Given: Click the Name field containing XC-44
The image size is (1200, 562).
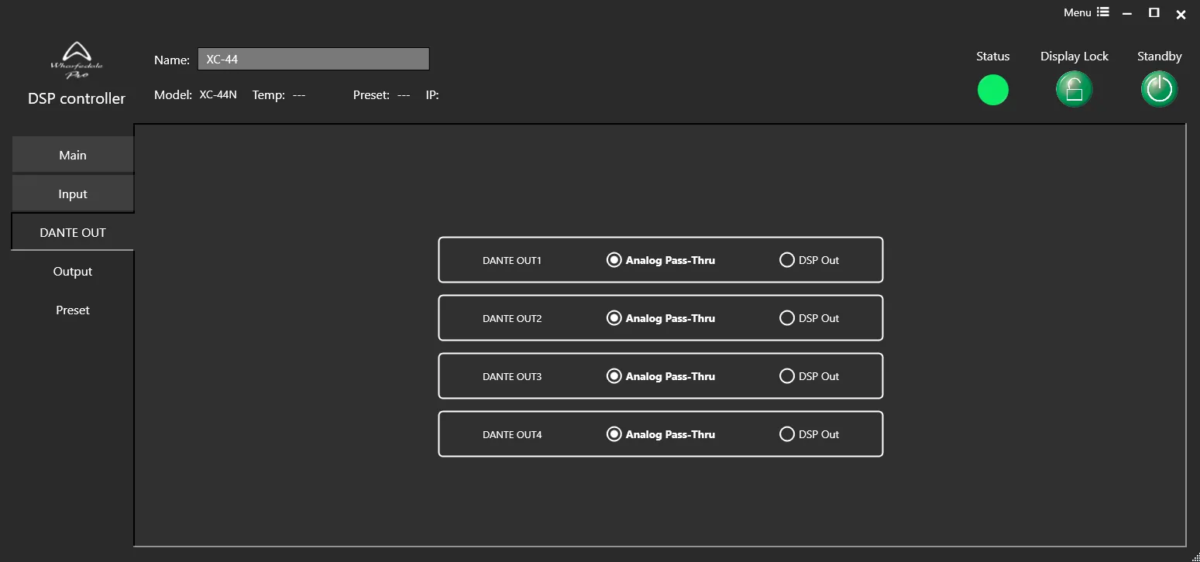Looking at the screenshot, I should [313, 59].
